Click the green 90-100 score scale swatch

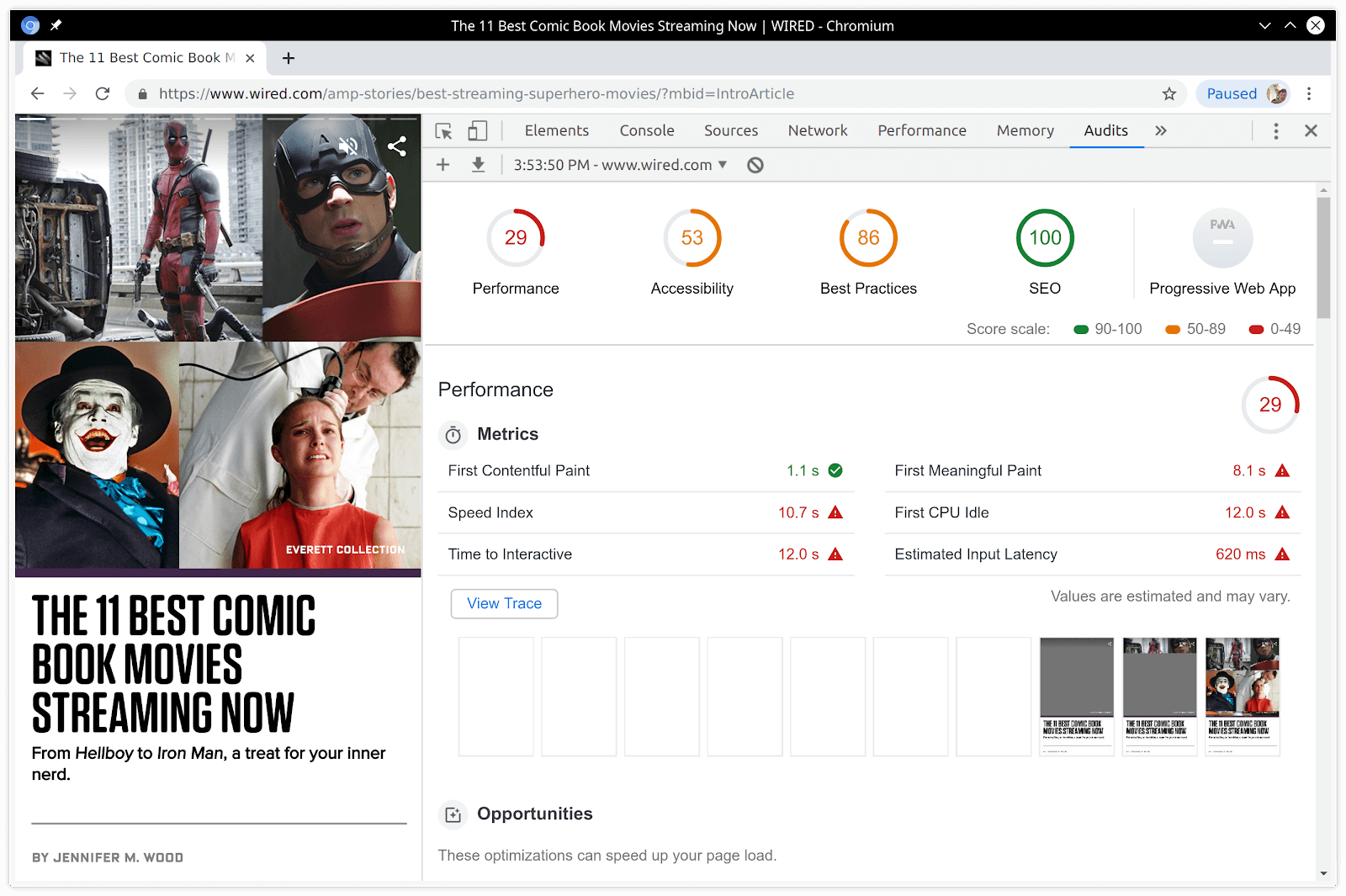1081,330
